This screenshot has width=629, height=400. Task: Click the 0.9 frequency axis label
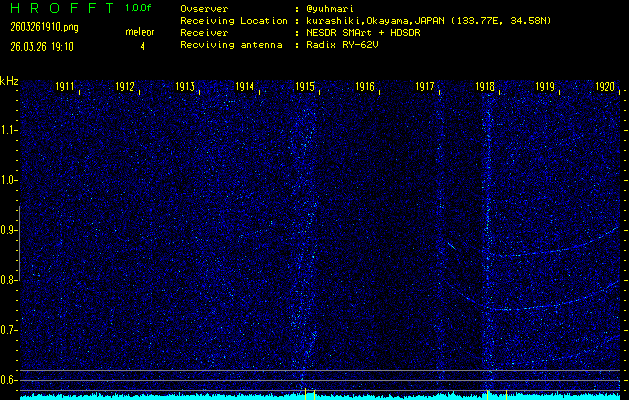coord(8,230)
